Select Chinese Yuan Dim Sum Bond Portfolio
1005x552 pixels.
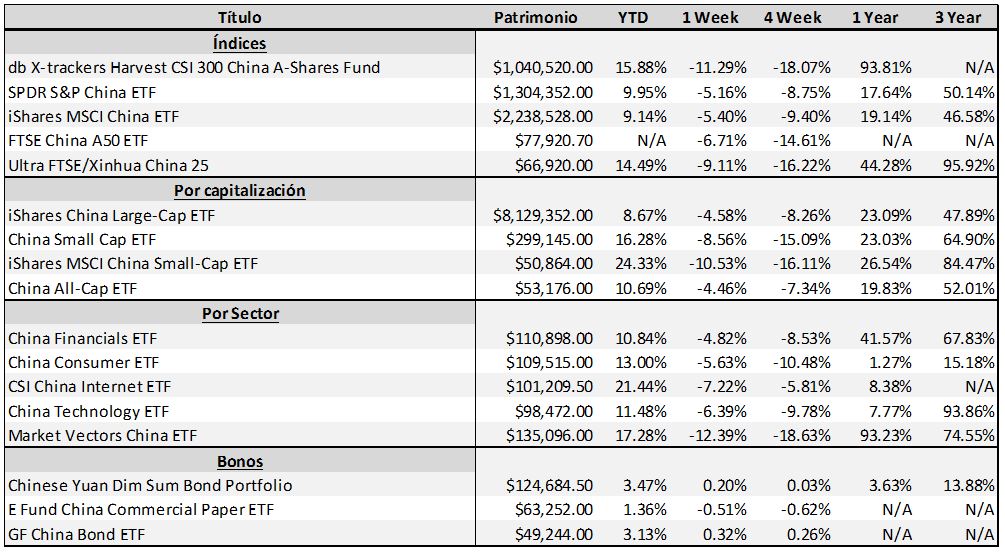[x=150, y=485]
